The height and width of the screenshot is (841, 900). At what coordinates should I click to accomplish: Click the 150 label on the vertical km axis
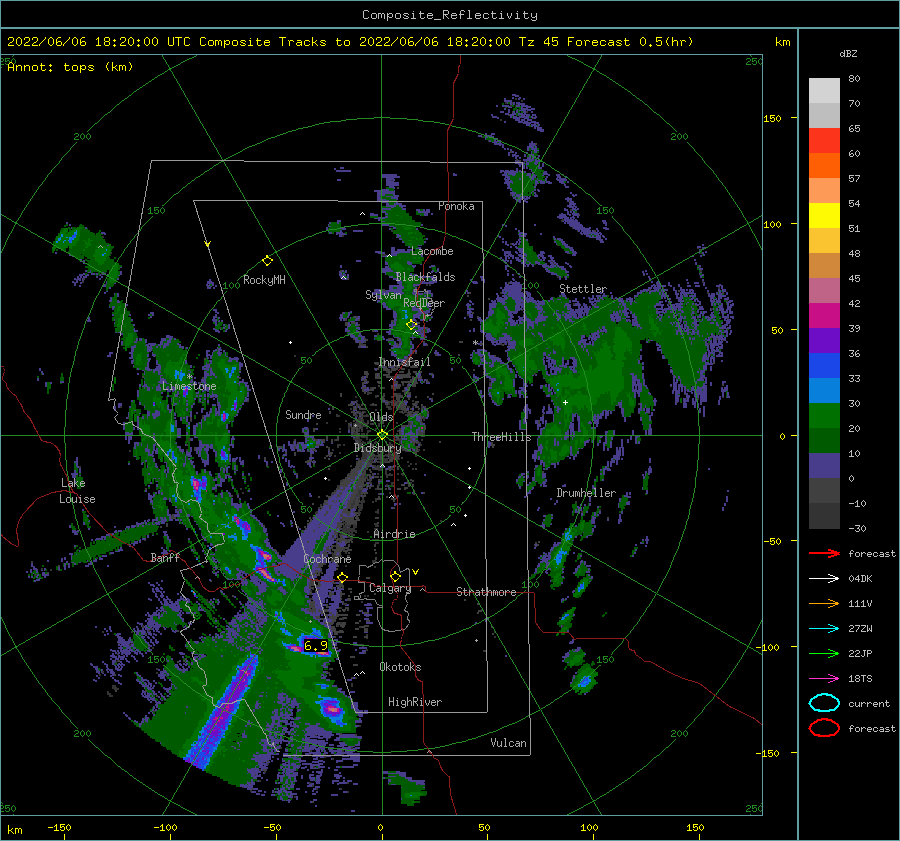(772, 118)
